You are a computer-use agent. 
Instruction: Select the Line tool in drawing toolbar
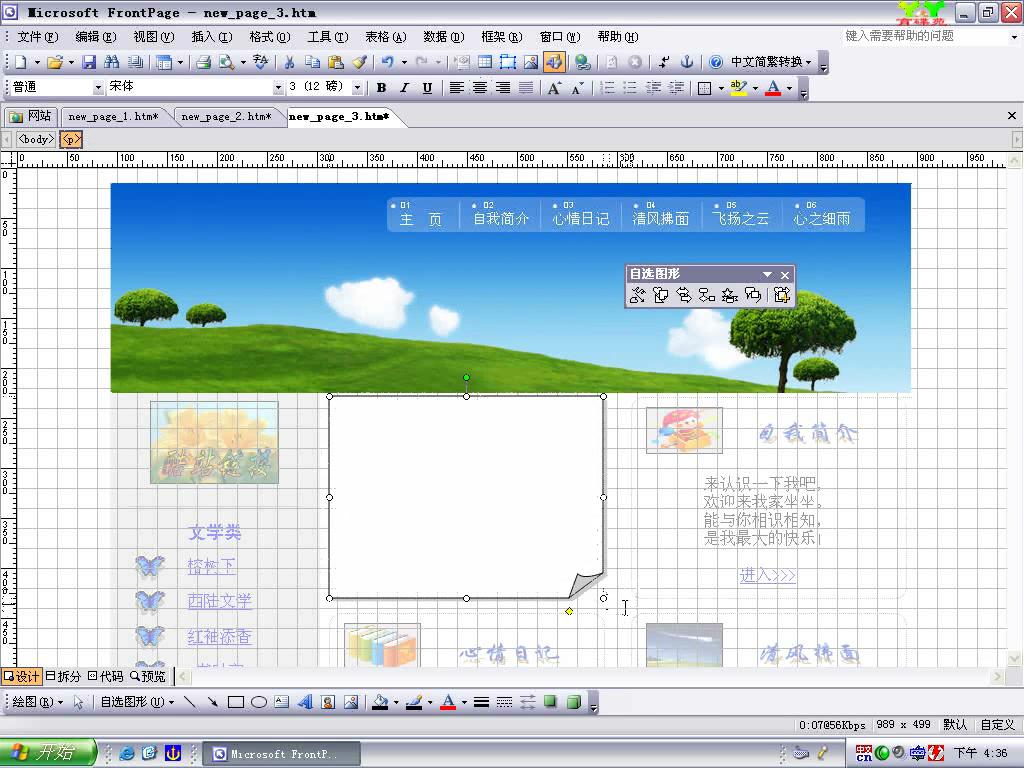click(x=190, y=702)
